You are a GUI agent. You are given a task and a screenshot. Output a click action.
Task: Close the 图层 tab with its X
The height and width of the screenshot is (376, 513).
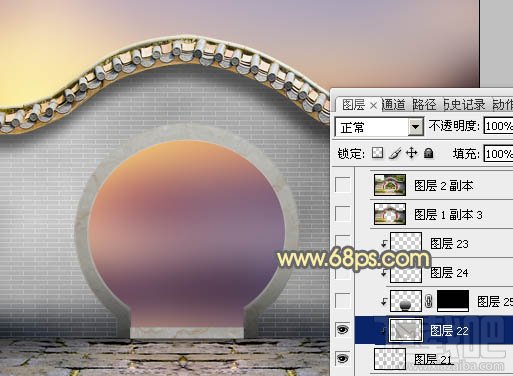[x=374, y=106]
